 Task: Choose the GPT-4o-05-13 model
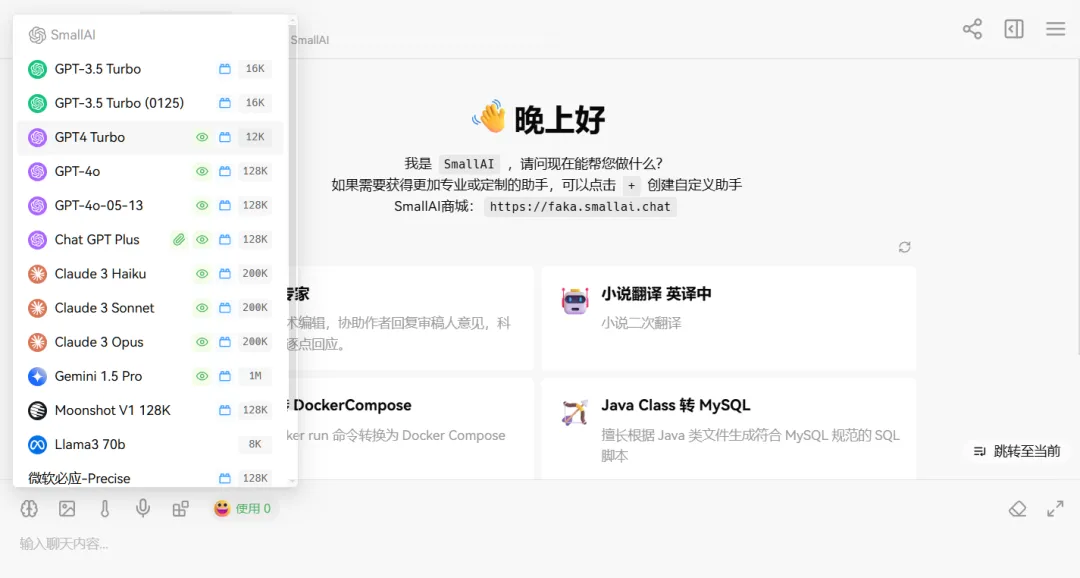coord(150,205)
